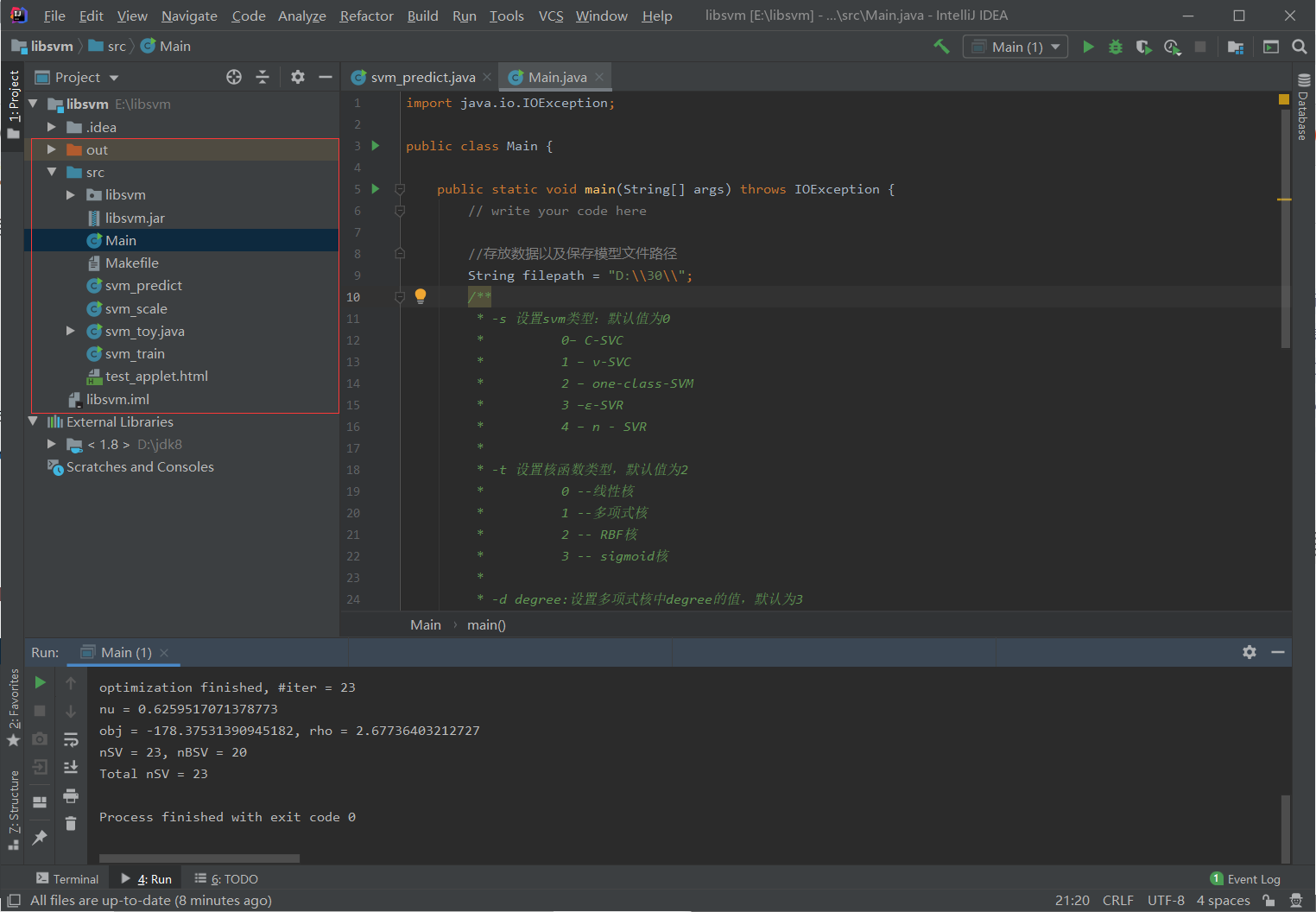1316x912 pixels.
Task: Open the Refactor menu
Action: 366,16
